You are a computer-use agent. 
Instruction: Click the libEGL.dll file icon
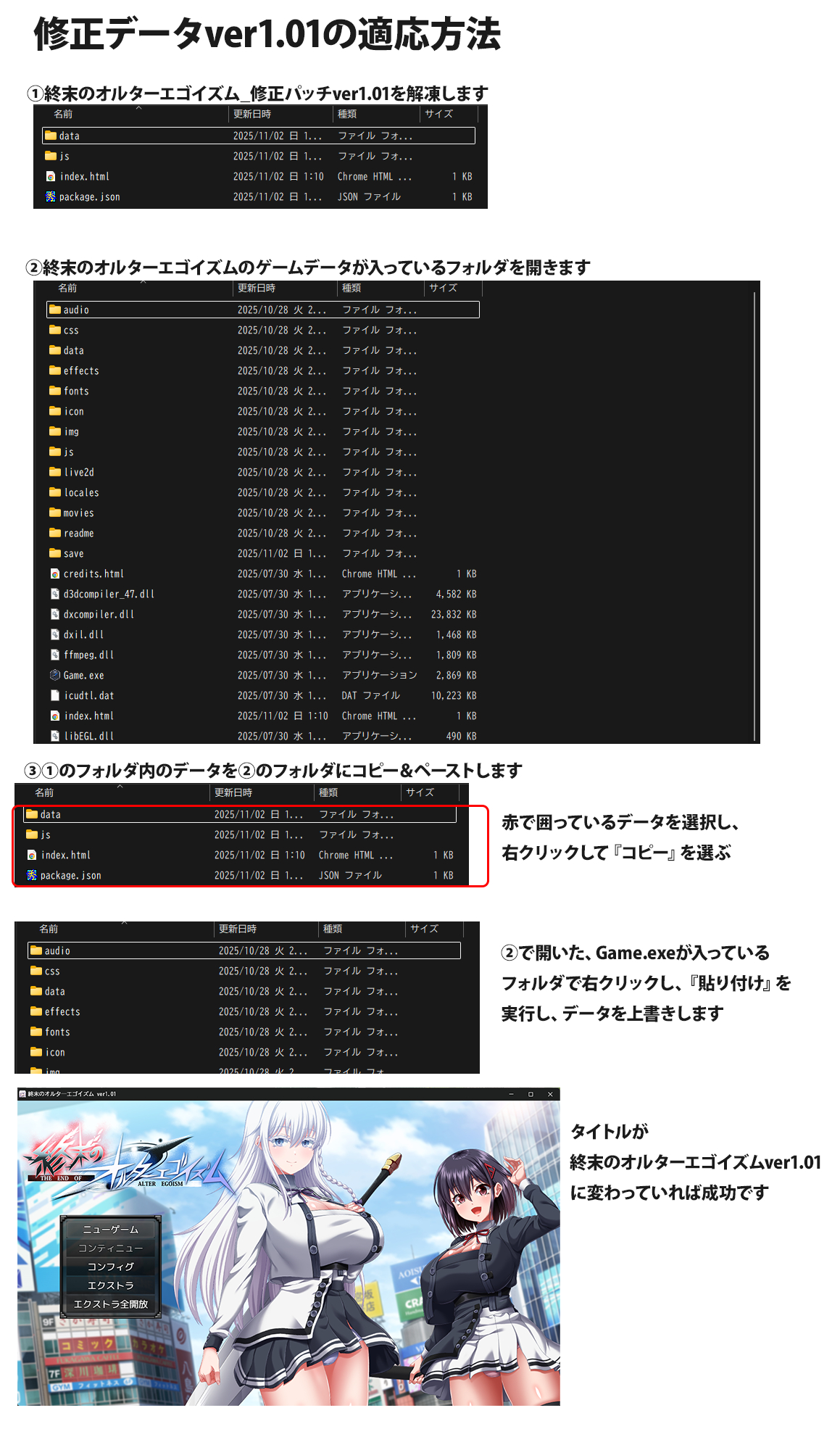pyautogui.click(x=55, y=736)
